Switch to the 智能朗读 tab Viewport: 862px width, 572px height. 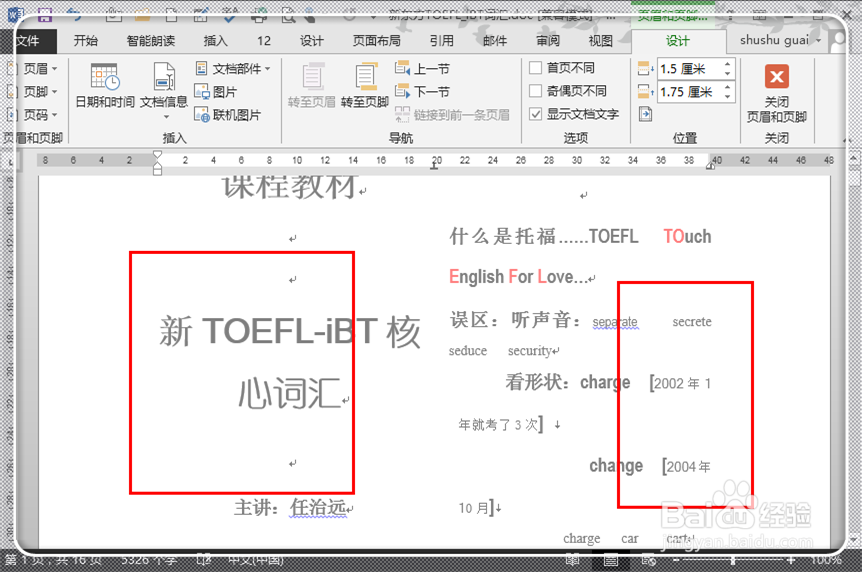click(151, 41)
